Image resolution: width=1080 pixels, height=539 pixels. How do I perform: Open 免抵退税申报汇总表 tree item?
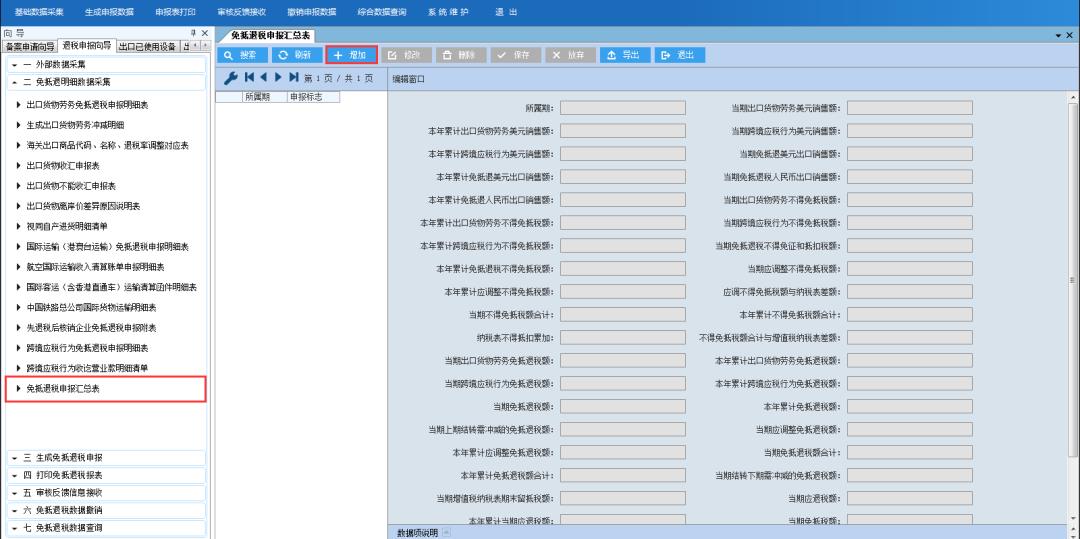pos(63,389)
